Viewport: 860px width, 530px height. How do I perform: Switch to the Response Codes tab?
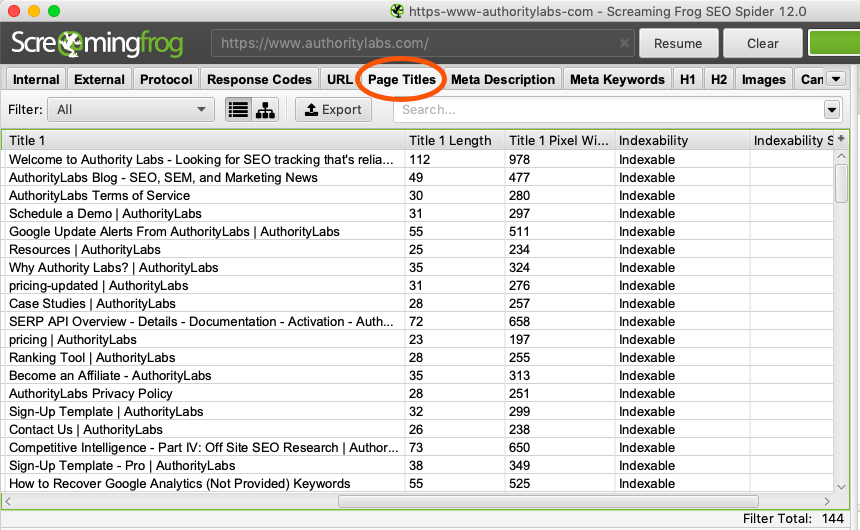(x=259, y=80)
